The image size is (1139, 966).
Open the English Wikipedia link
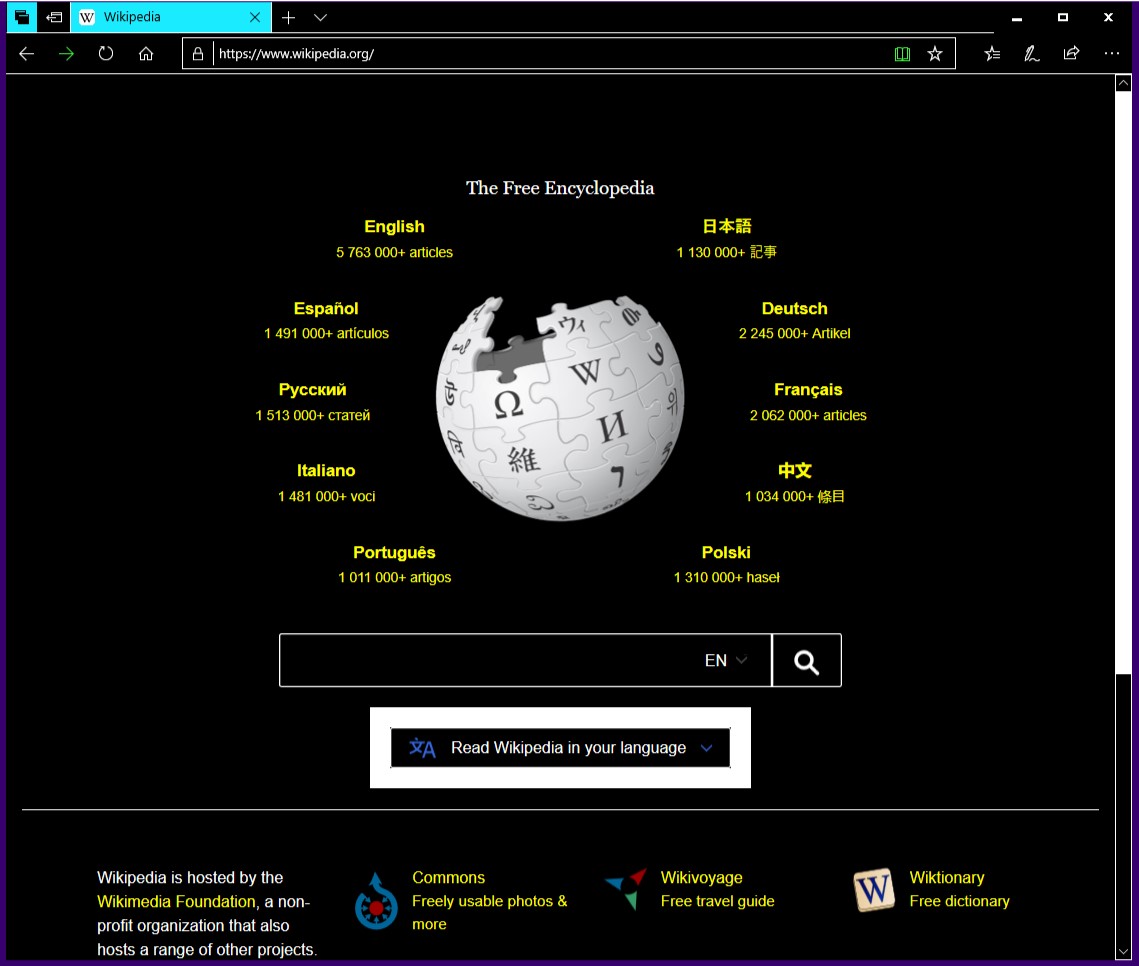click(x=394, y=227)
